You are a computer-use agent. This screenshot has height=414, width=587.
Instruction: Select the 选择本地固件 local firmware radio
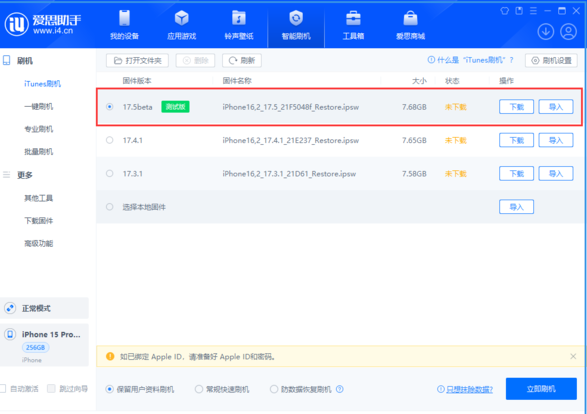[x=109, y=207]
